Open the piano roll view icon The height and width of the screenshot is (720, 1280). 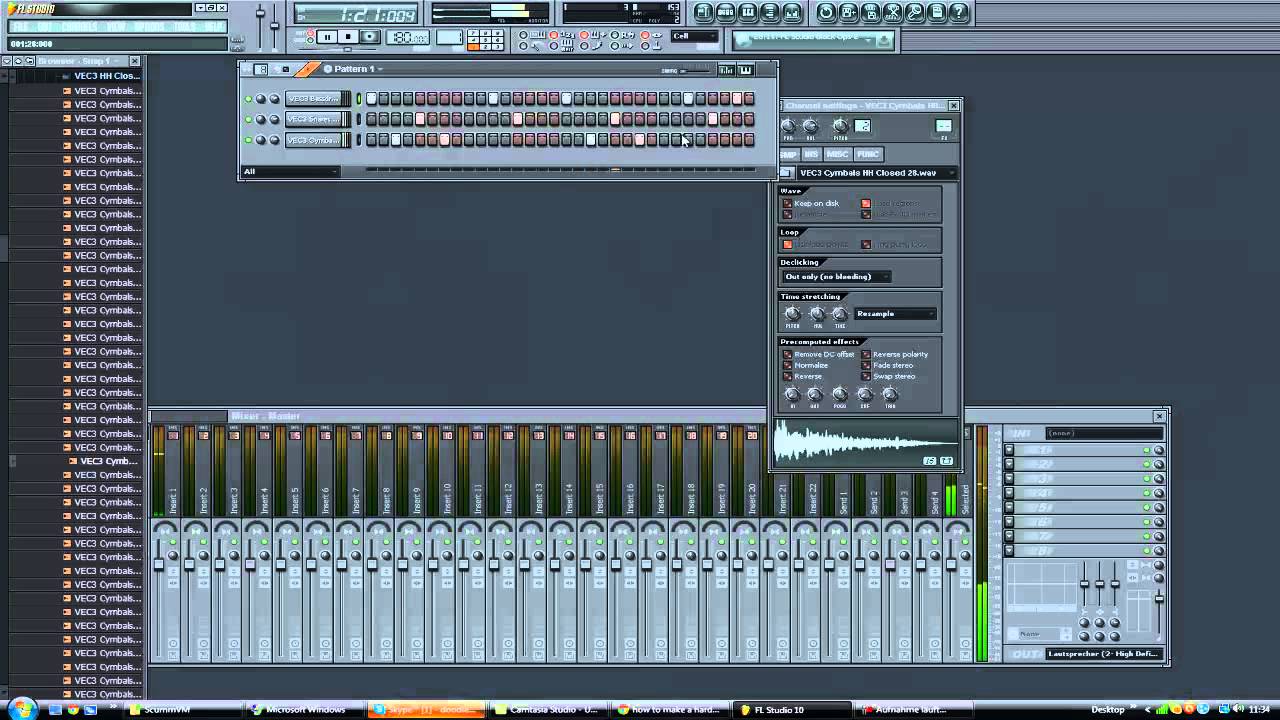748,13
